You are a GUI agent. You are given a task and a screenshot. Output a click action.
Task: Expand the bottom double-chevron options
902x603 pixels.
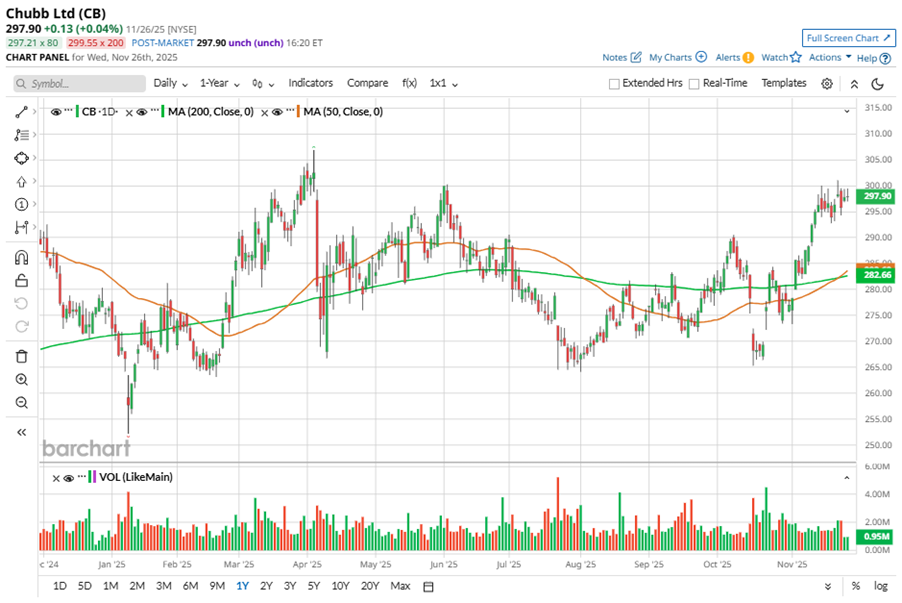pyautogui.click(x=828, y=586)
